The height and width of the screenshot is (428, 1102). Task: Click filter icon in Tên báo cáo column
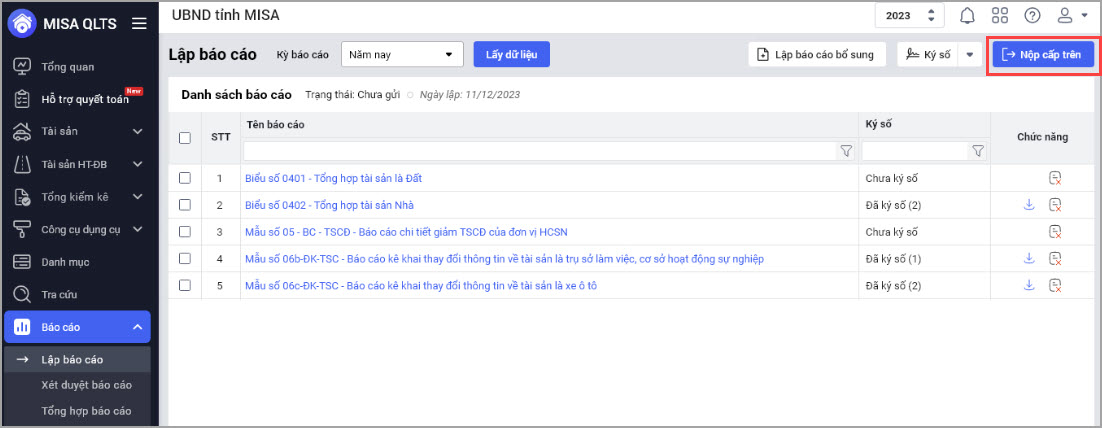[x=846, y=151]
